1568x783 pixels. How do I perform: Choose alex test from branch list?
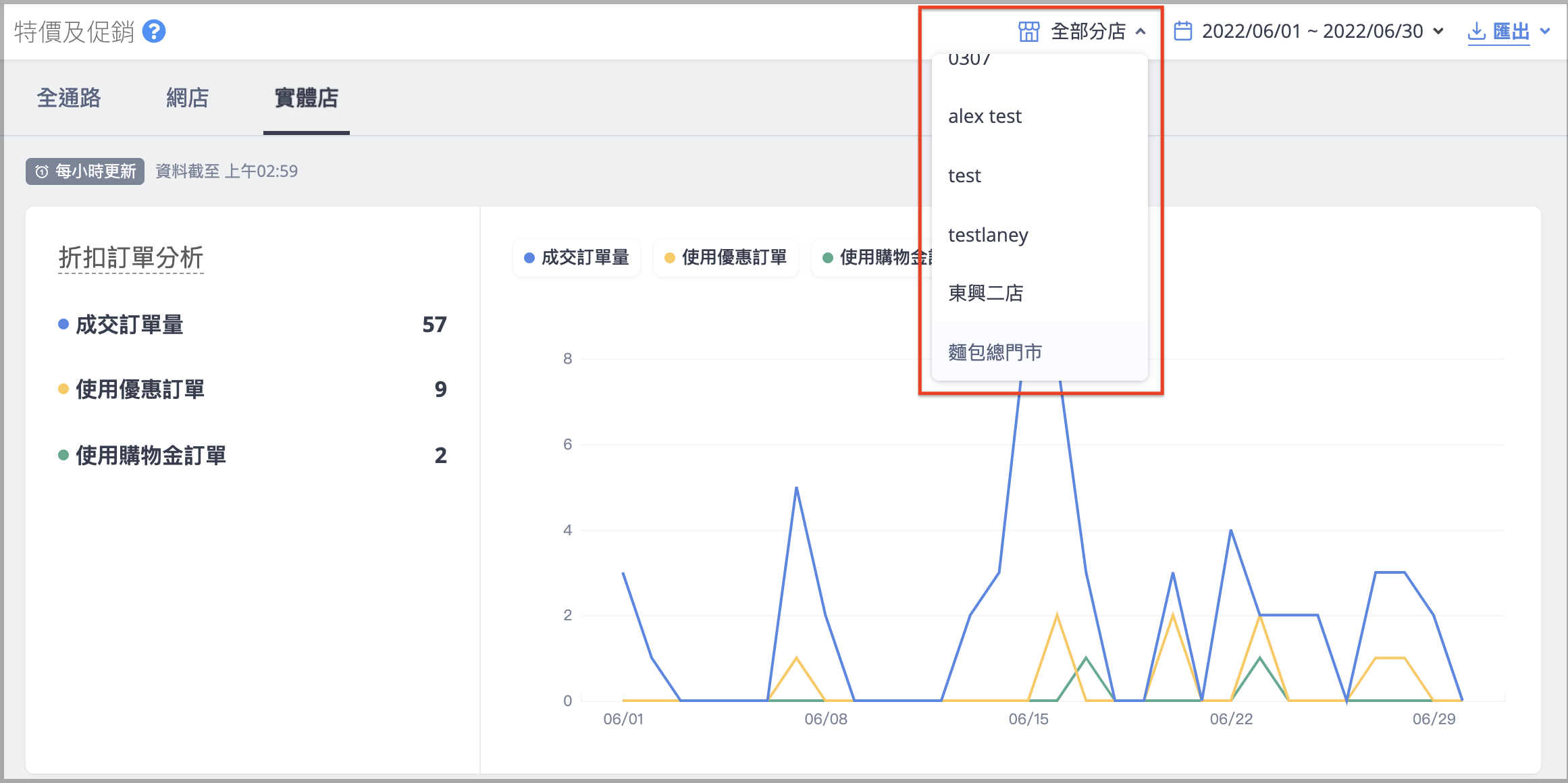pos(1040,116)
